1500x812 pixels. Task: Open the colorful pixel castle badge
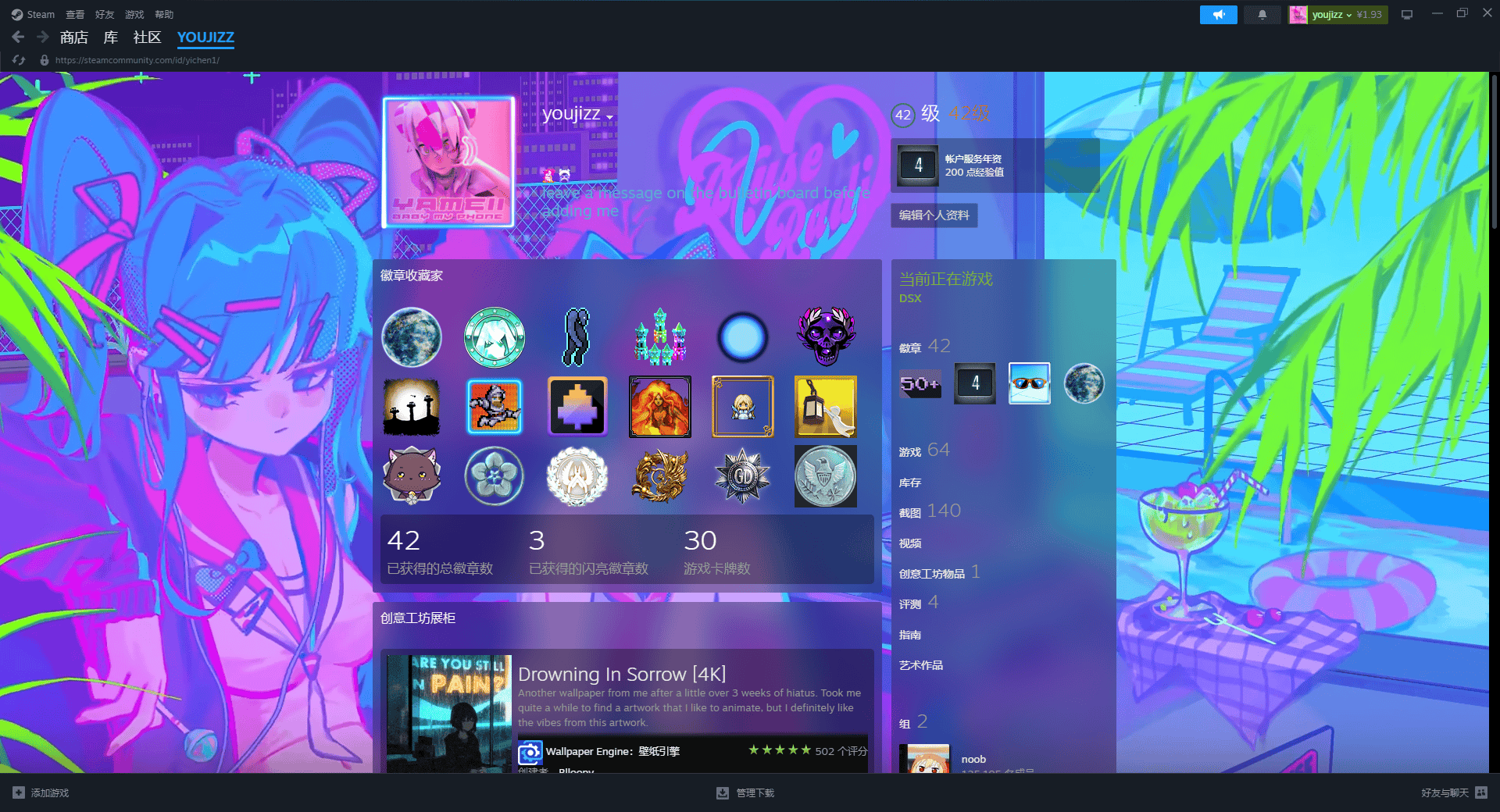660,337
